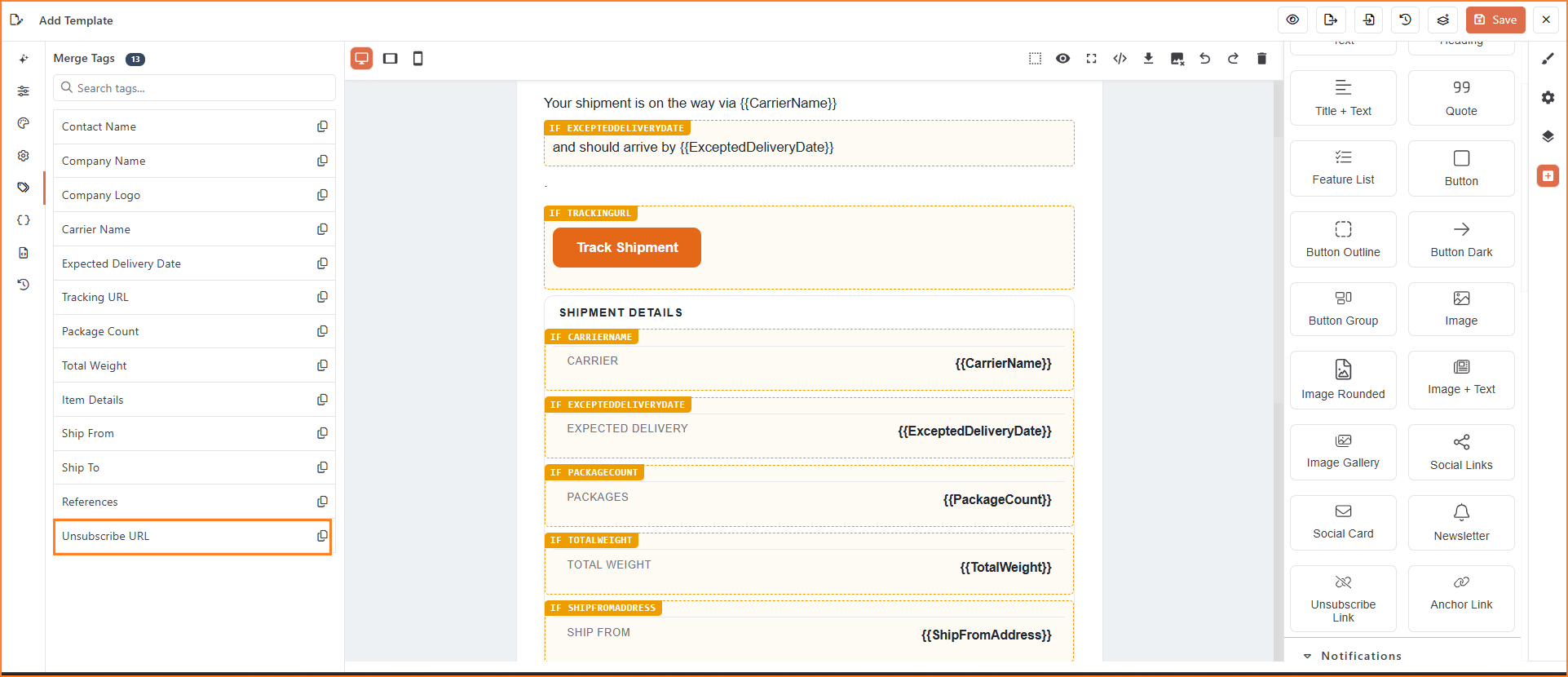Click the layers sparkle icon in the header

click(x=1442, y=20)
